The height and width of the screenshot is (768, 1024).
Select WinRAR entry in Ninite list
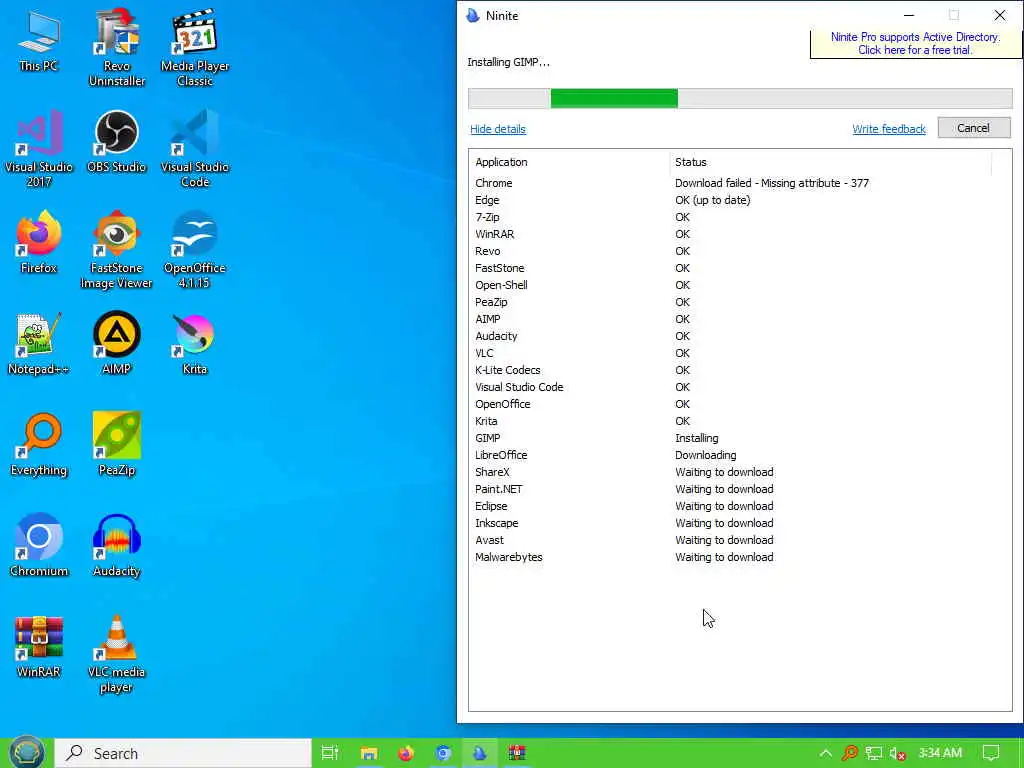pos(740,234)
